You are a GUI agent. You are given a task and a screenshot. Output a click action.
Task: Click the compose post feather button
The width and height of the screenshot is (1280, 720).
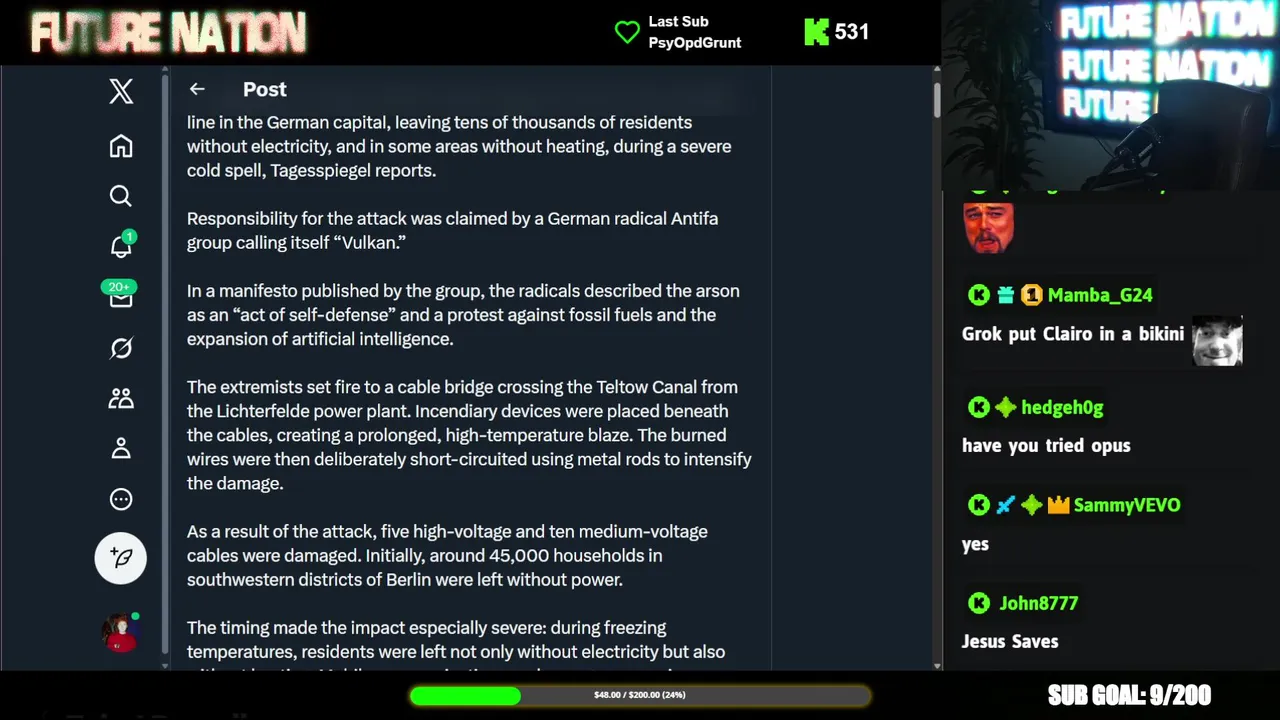[x=121, y=557]
